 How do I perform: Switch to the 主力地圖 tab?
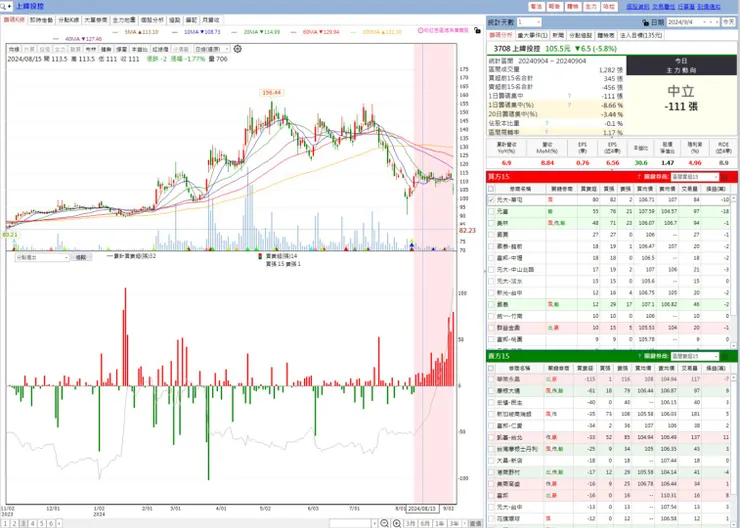(x=124, y=20)
